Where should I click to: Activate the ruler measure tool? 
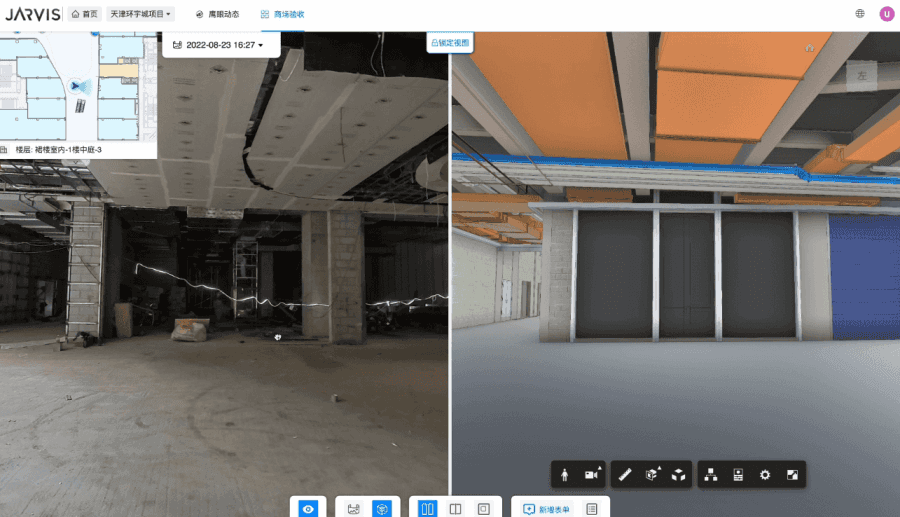(625, 475)
